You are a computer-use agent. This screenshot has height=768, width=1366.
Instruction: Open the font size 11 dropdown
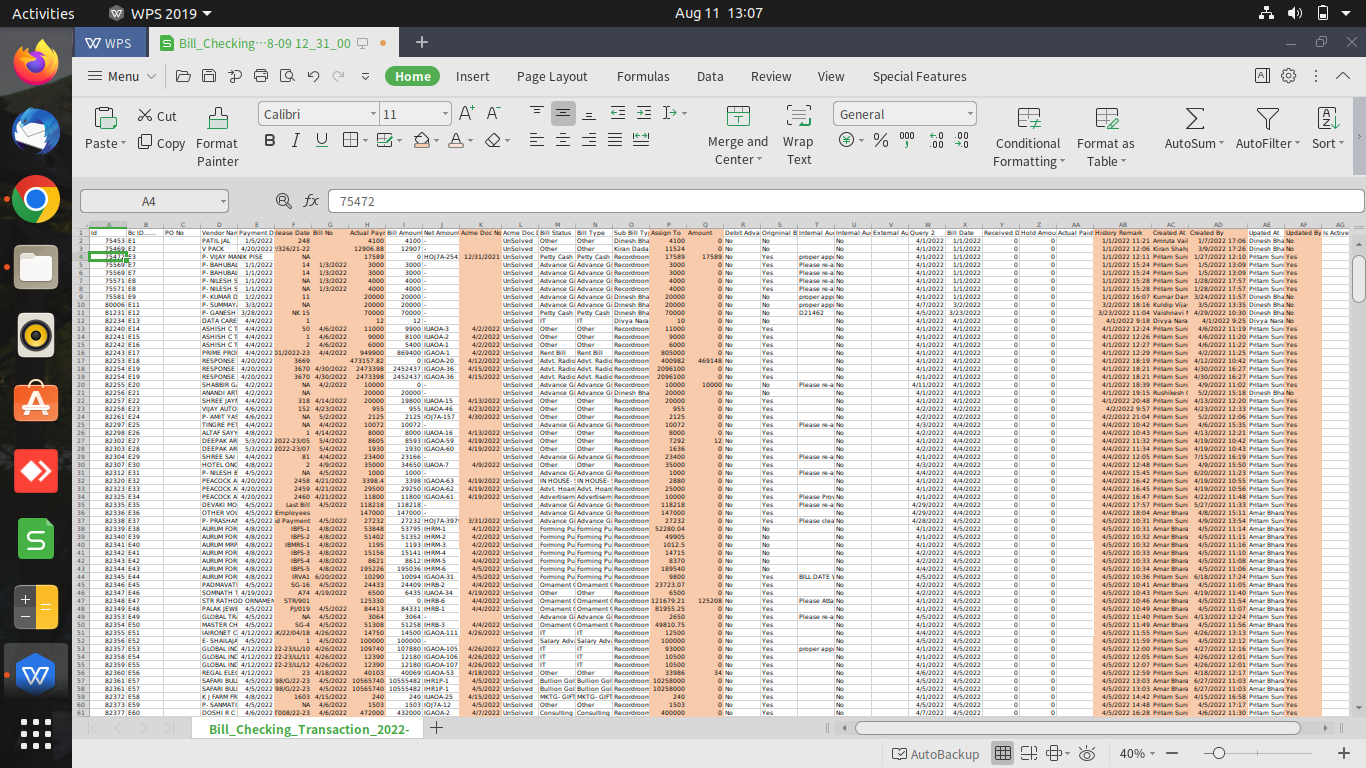click(445, 114)
